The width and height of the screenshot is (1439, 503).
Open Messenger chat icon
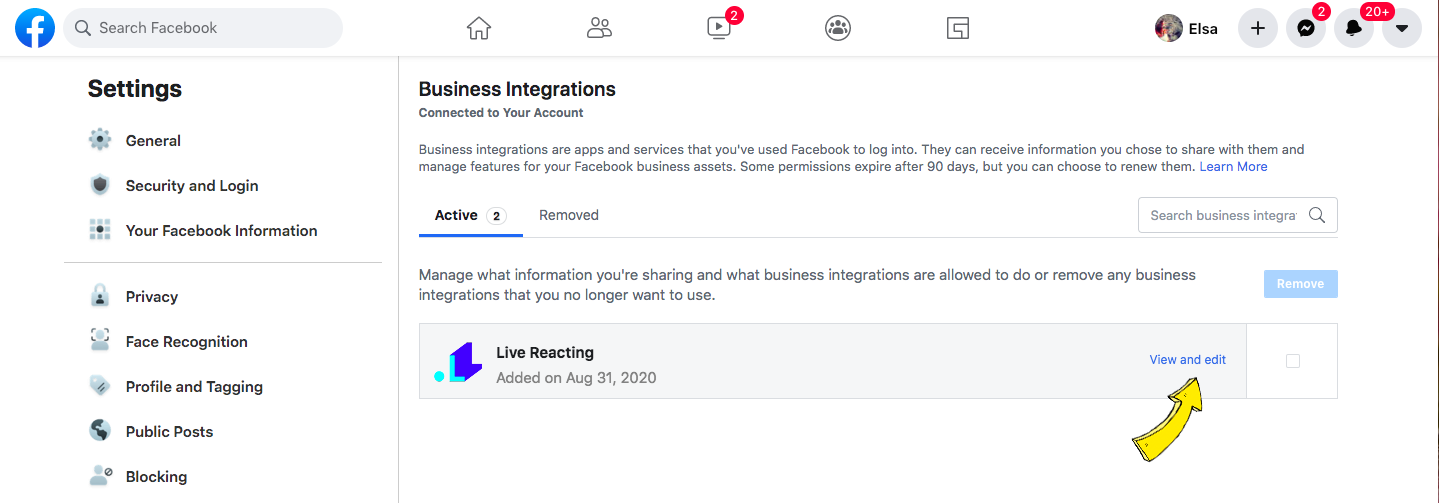coord(1306,28)
